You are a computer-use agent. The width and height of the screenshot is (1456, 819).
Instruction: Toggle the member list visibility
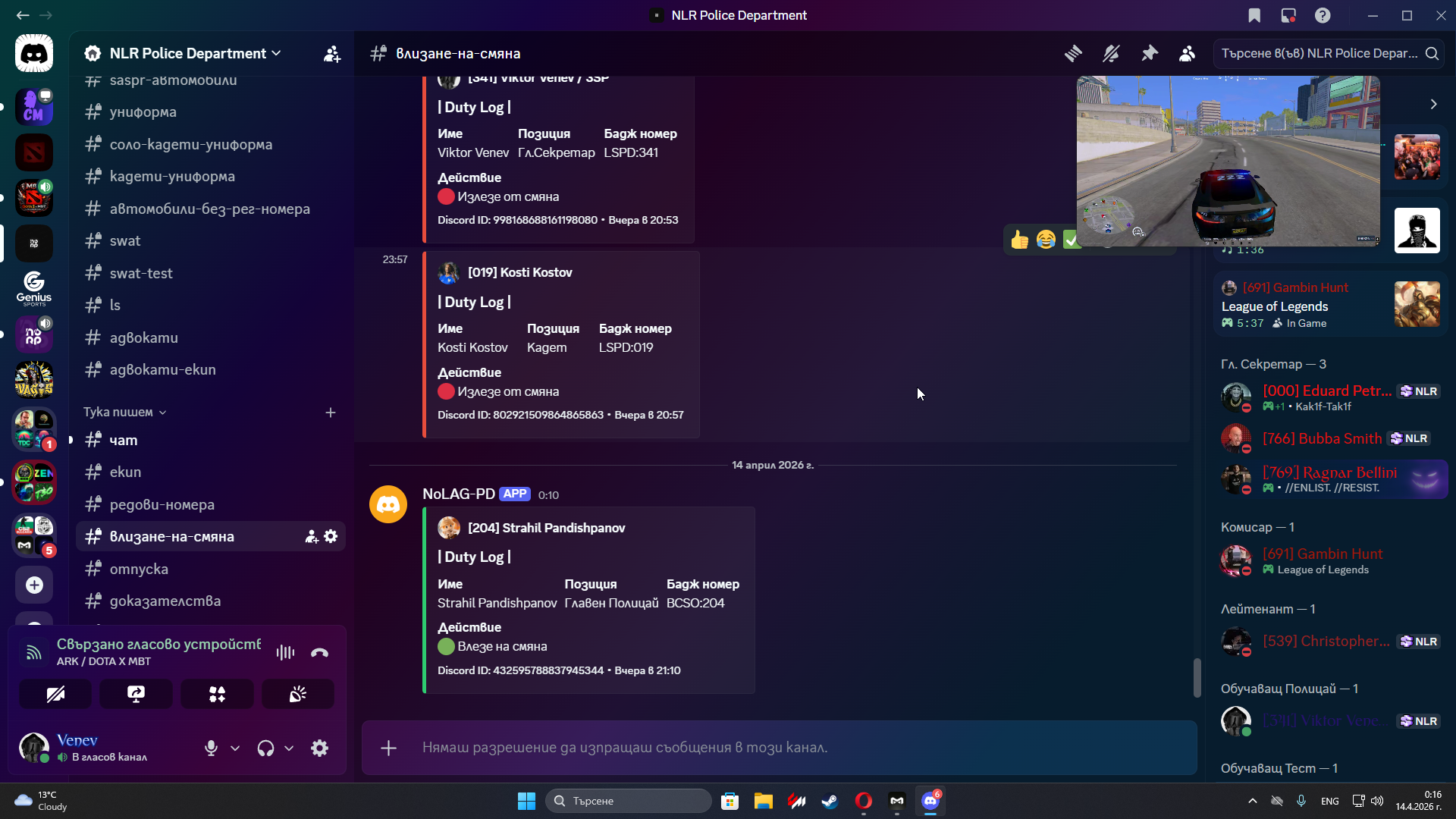(x=1187, y=53)
